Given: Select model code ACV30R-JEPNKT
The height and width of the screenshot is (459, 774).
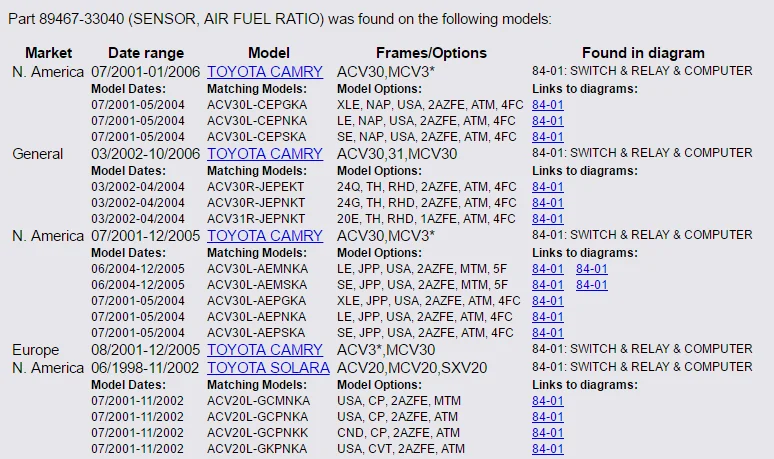Looking at the screenshot, I should click(x=256, y=203).
